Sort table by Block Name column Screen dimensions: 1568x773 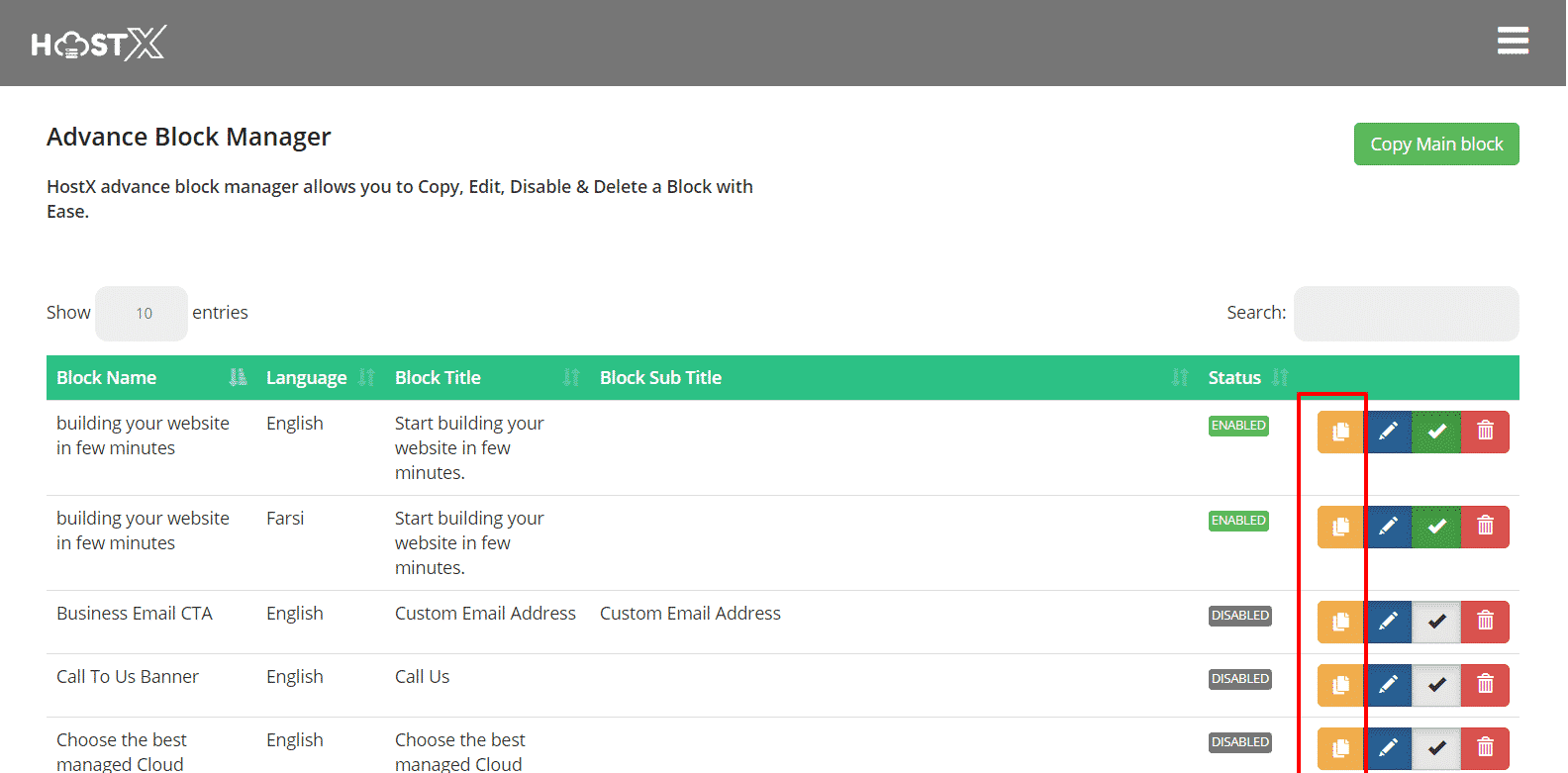coord(148,378)
